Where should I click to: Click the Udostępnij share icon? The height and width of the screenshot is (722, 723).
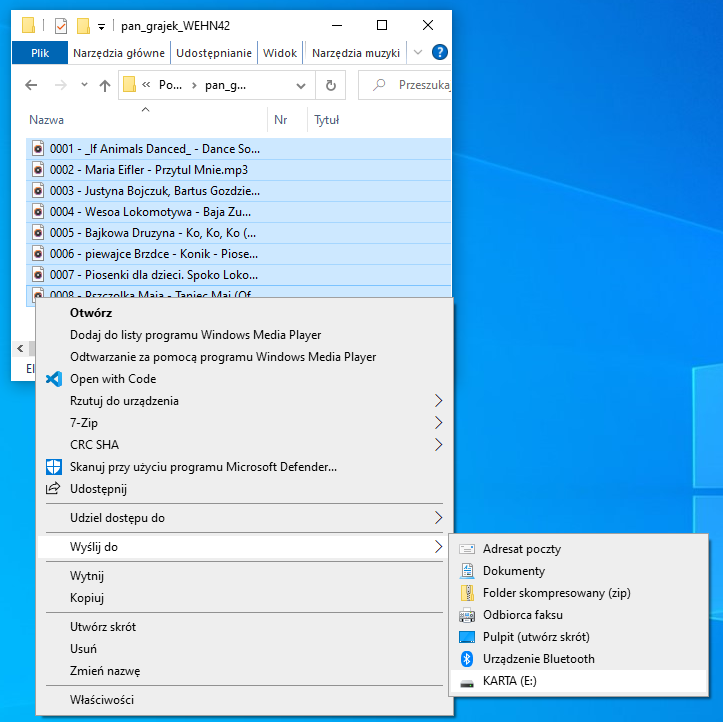[54, 489]
